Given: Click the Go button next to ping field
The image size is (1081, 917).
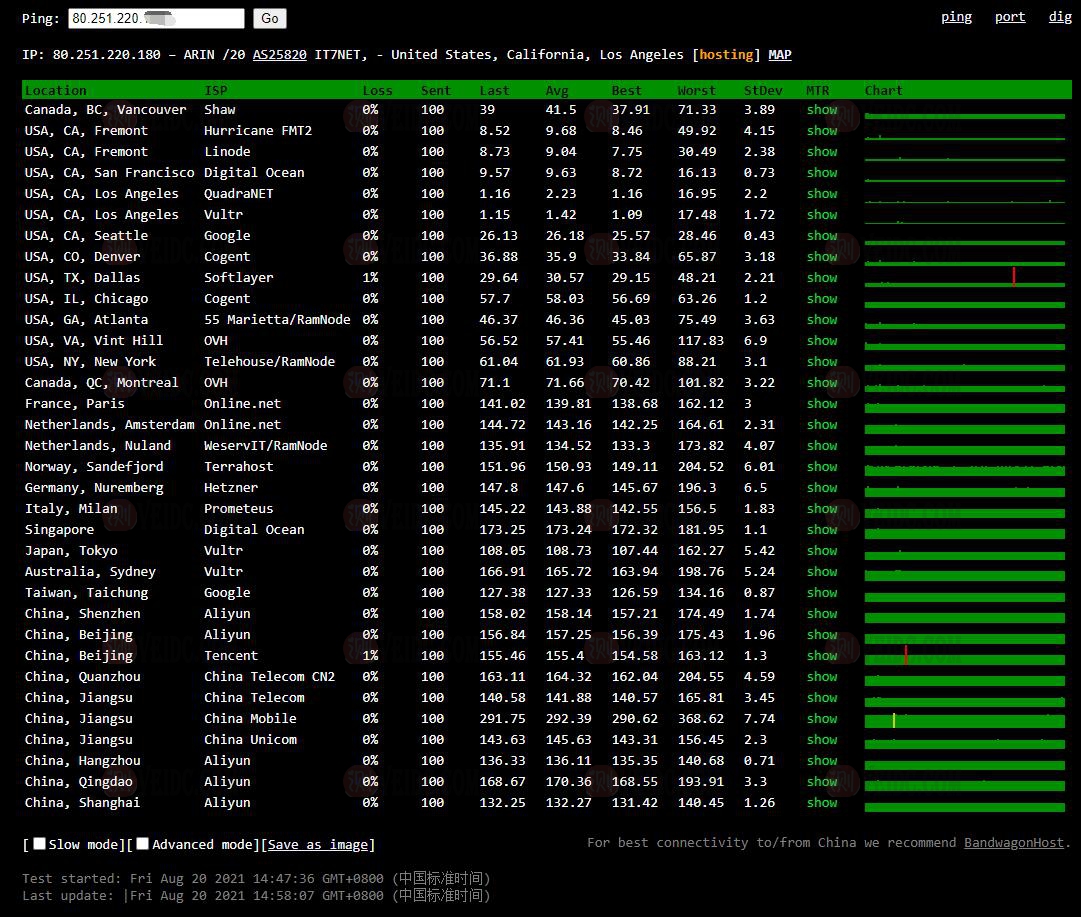Looking at the screenshot, I should (x=269, y=18).
